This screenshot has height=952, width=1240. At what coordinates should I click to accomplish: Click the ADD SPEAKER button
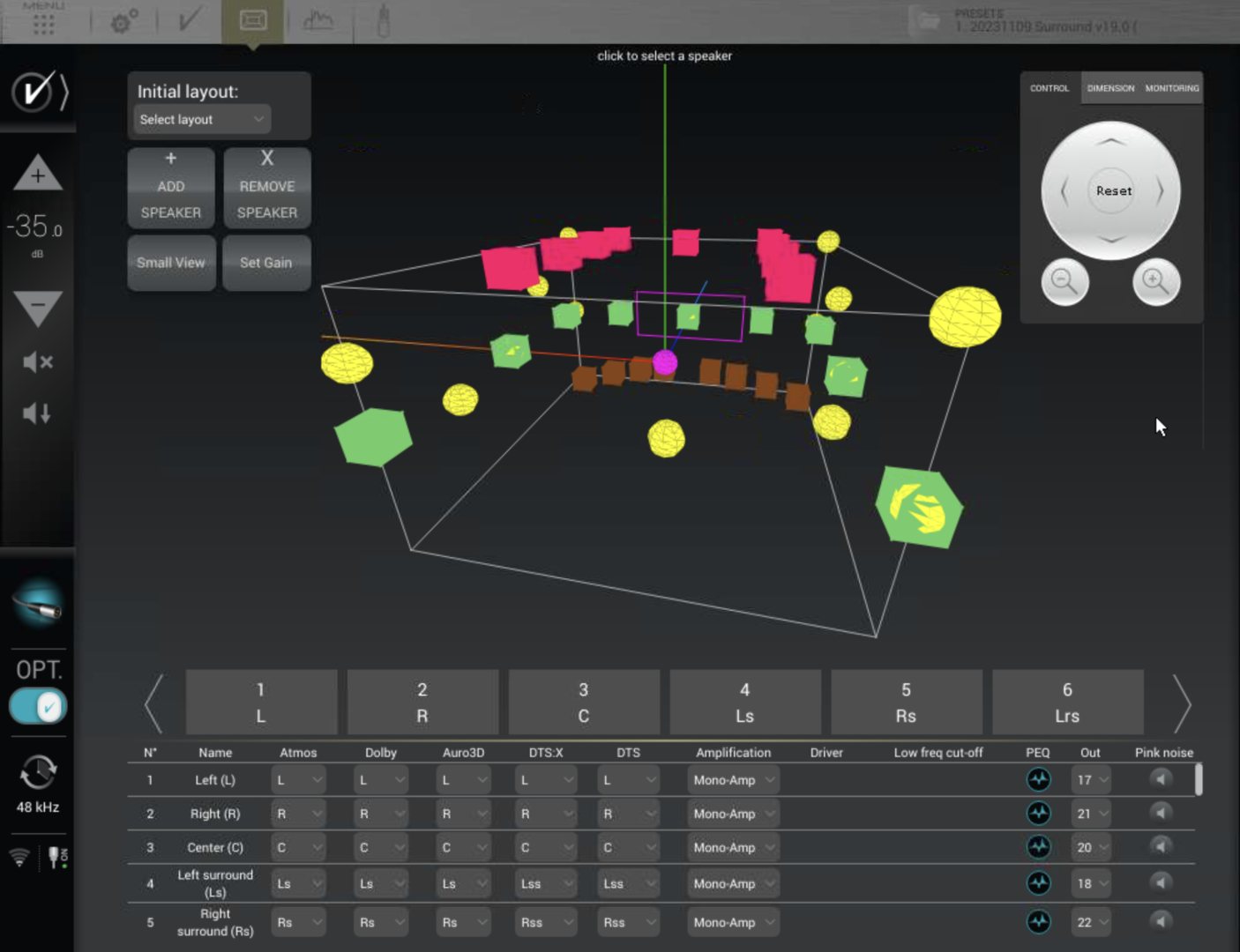[171, 188]
